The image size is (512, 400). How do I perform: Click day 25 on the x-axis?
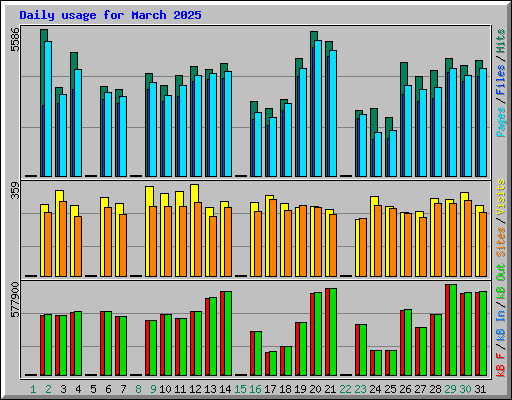point(390,389)
